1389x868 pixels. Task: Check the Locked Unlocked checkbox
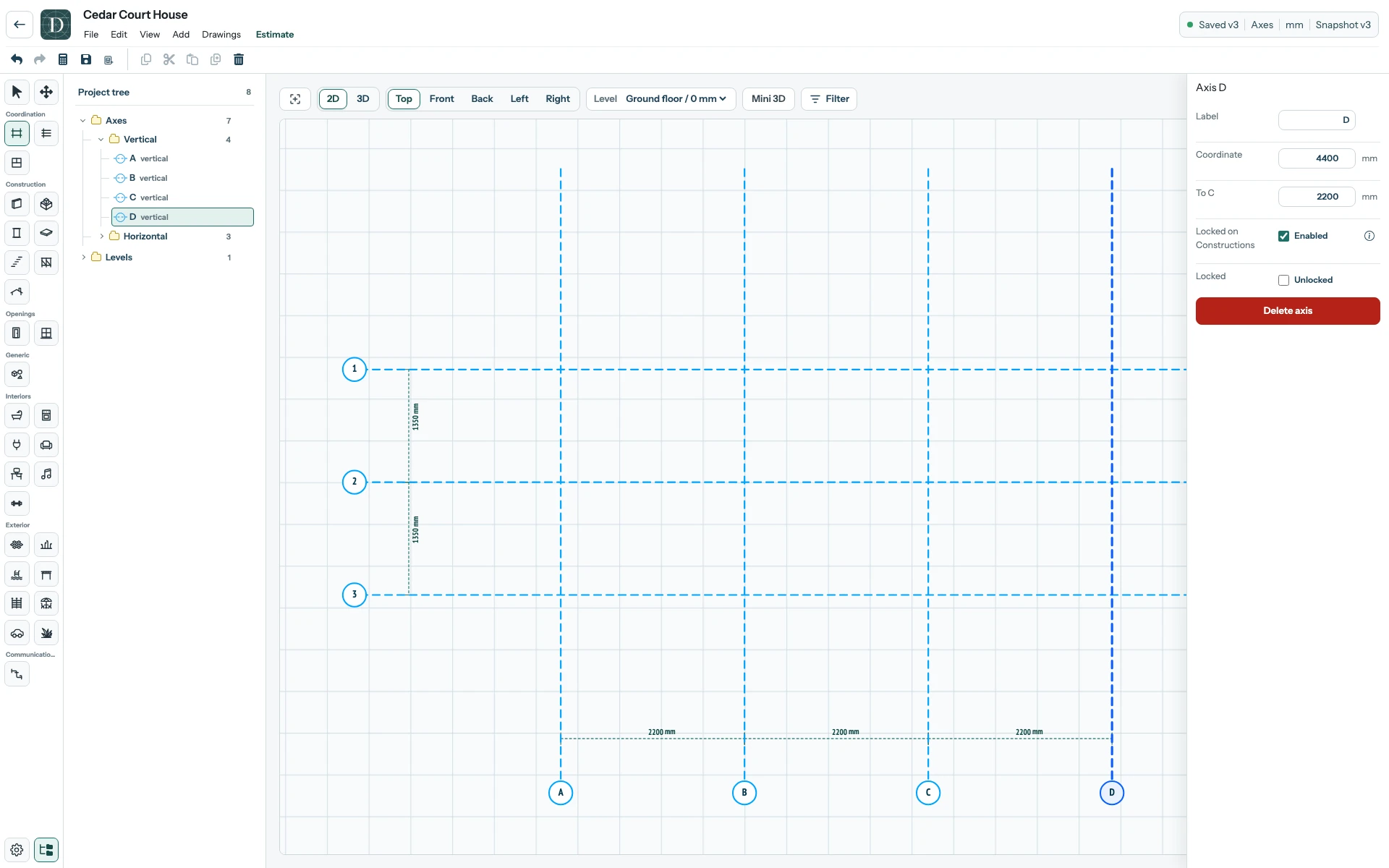1283,280
